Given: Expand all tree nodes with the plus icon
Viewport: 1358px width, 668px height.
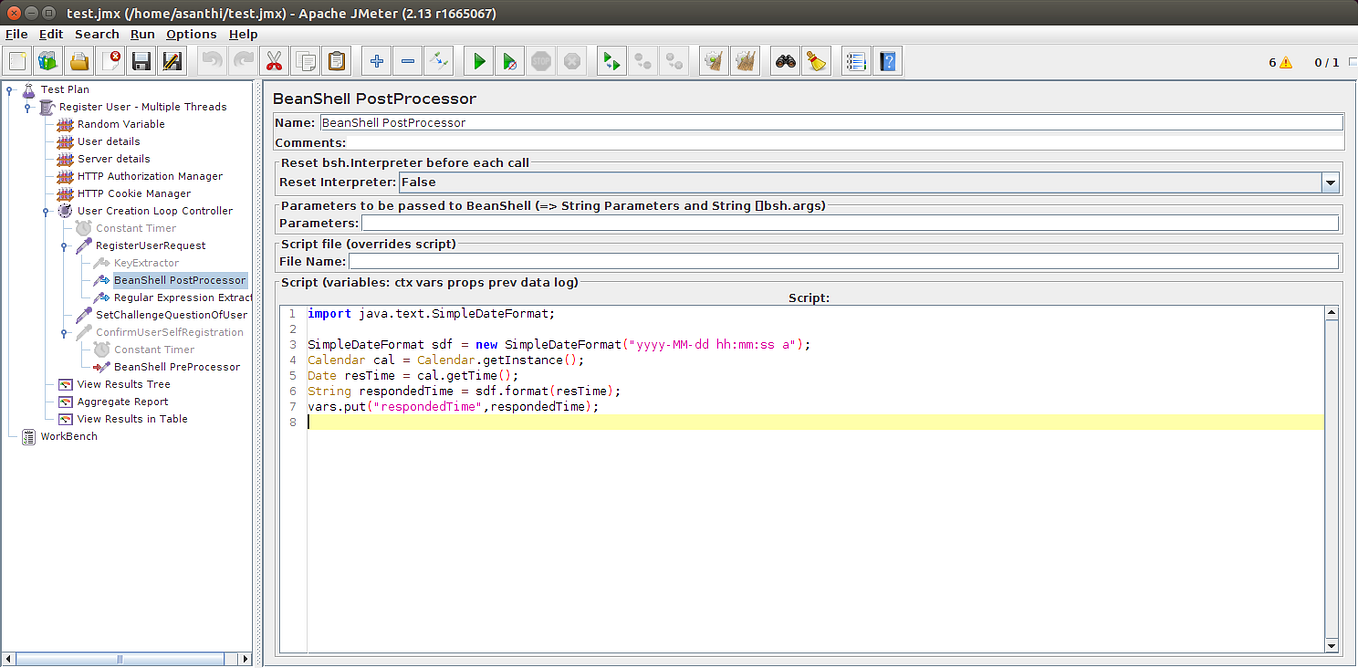Looking at the screenshot, I should click(376, 60).
